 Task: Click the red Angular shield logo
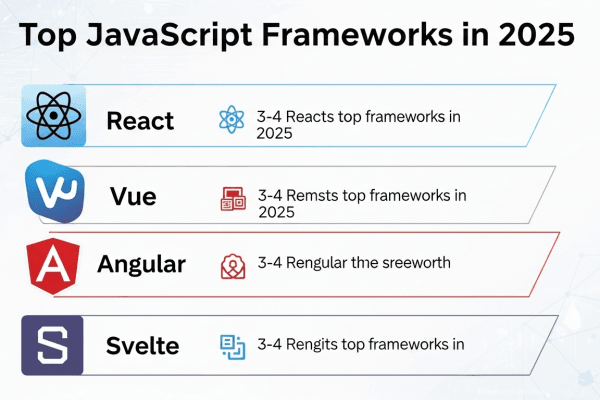click(51, 266)
